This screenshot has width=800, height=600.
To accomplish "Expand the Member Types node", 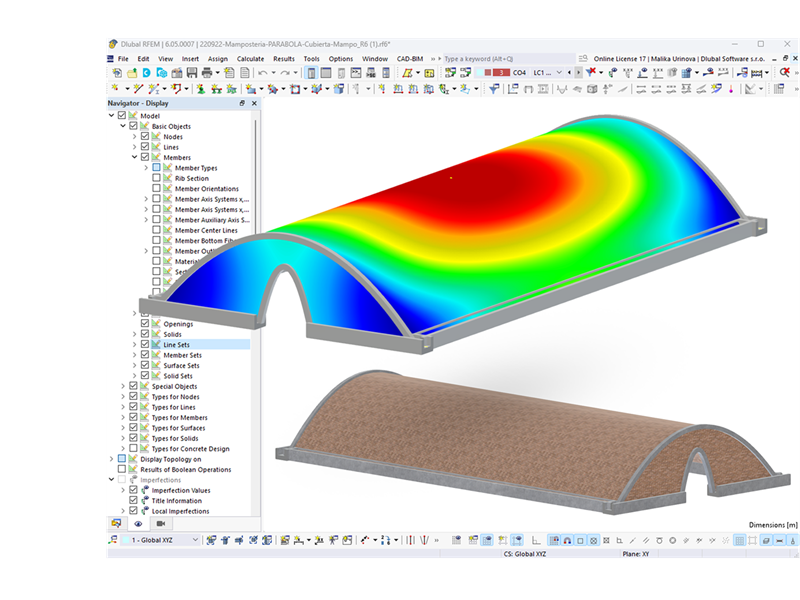I will (146, 167).
